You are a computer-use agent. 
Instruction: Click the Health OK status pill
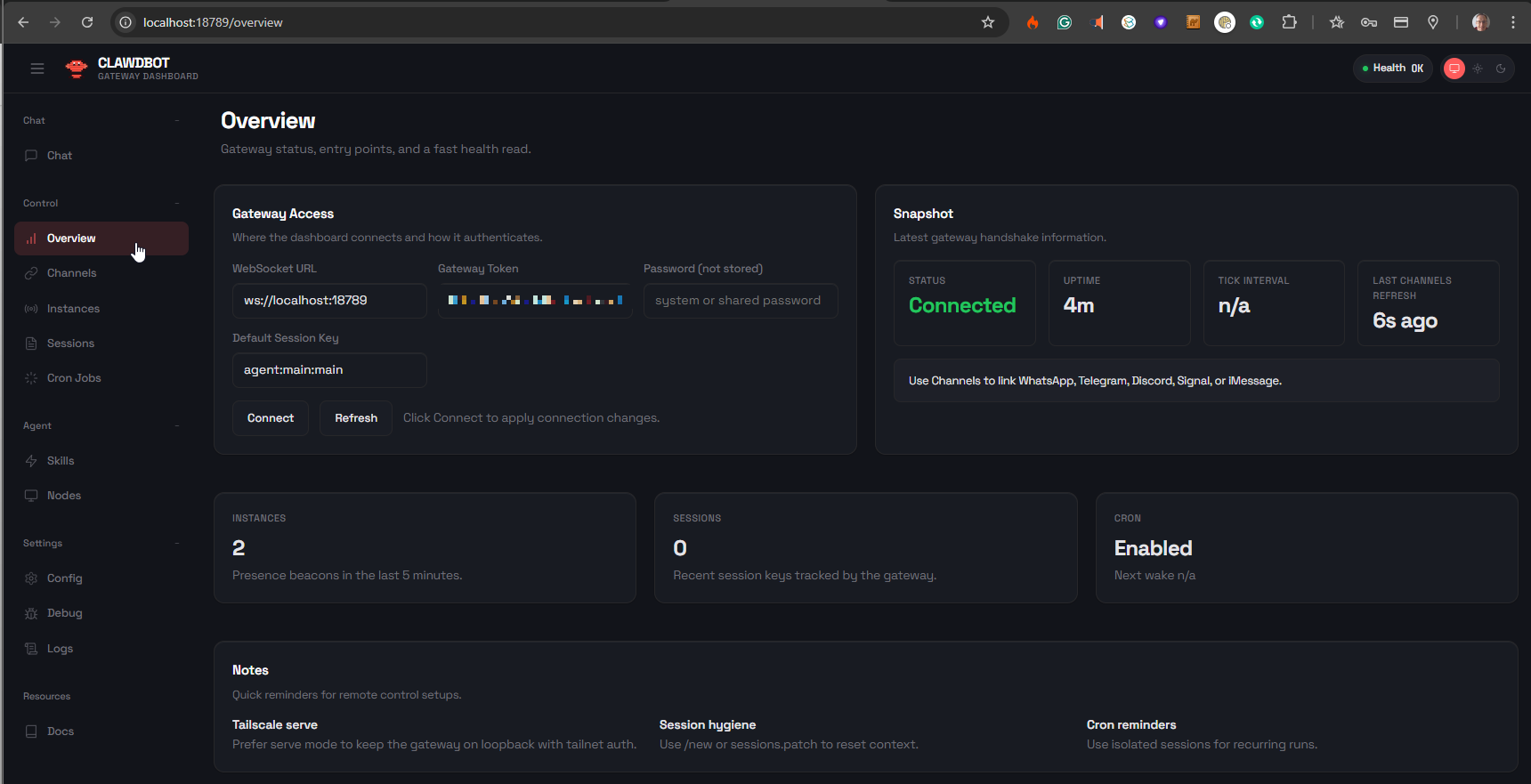[1392, 69]
